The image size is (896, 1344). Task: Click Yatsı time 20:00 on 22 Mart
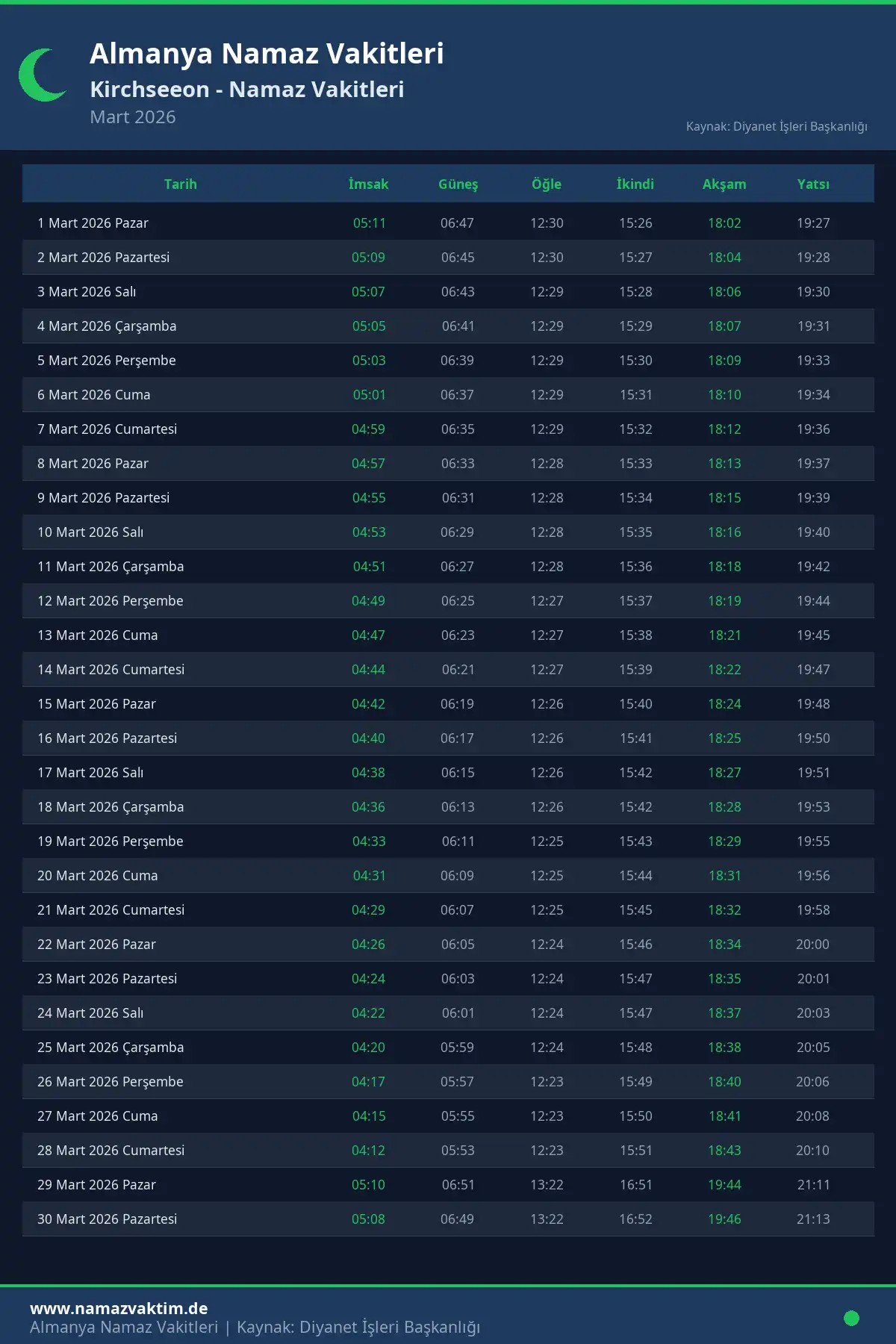pyautogui.click(x=812, y=945)
